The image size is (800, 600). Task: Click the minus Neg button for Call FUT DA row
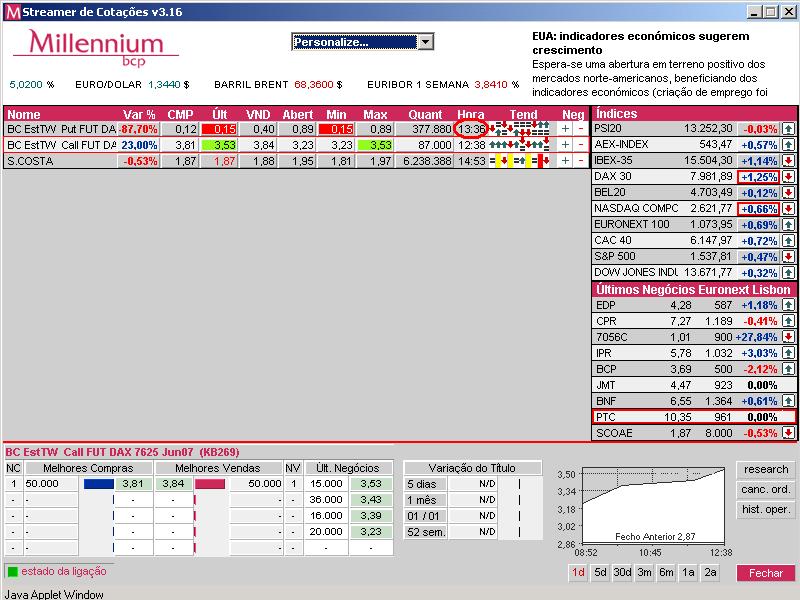coord(581,145)
